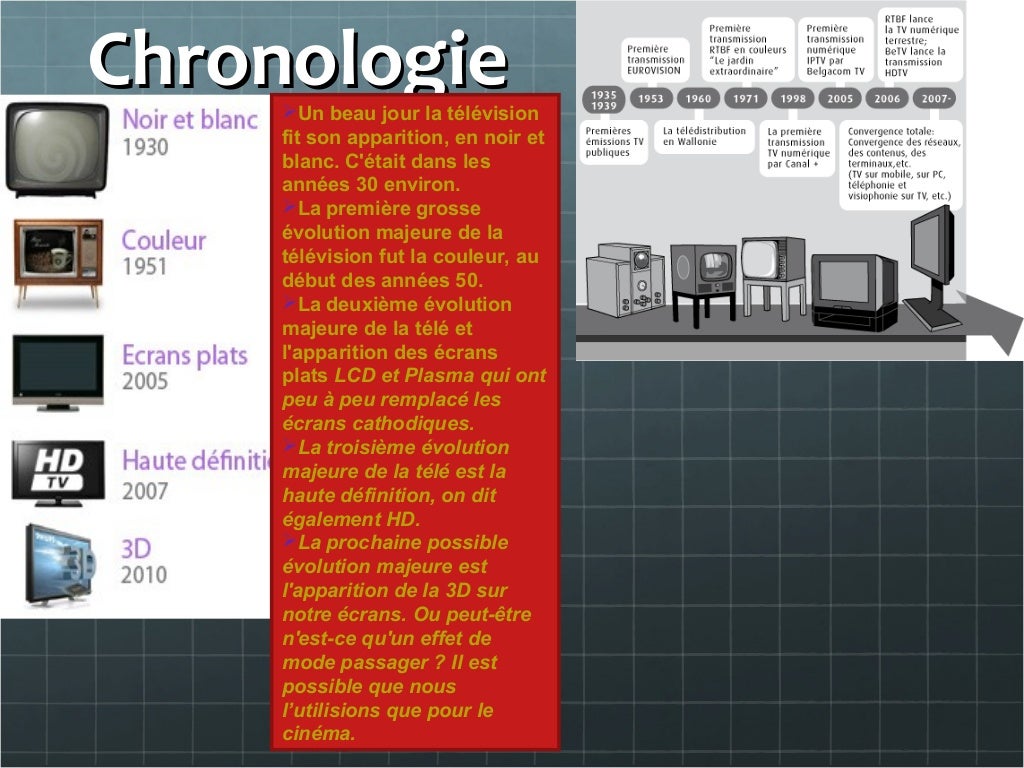Viewport: 1024px width, 768px height.
Task: Click the earliest 1930s TV set drawing
Action: pyautogui.click(x=626, y=280)
